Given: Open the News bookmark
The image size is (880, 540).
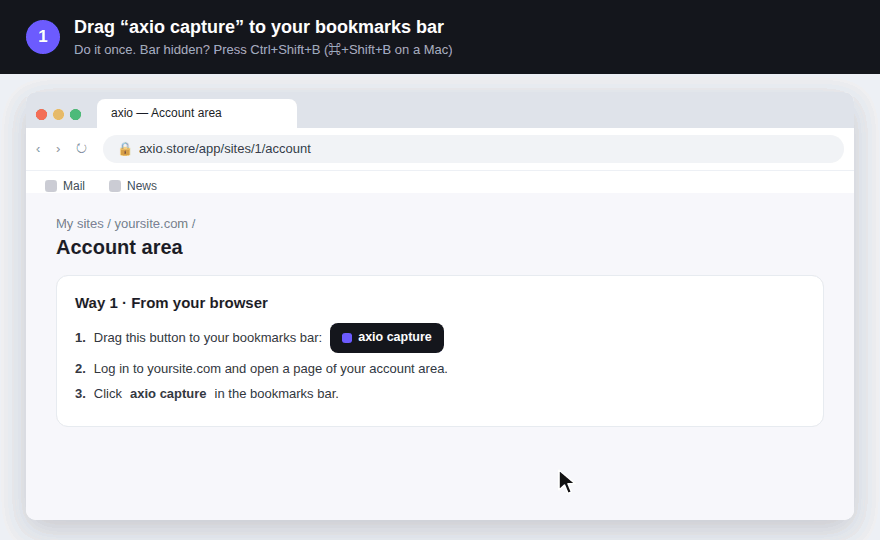Looking at the screenshot, I should coord(133,186).
